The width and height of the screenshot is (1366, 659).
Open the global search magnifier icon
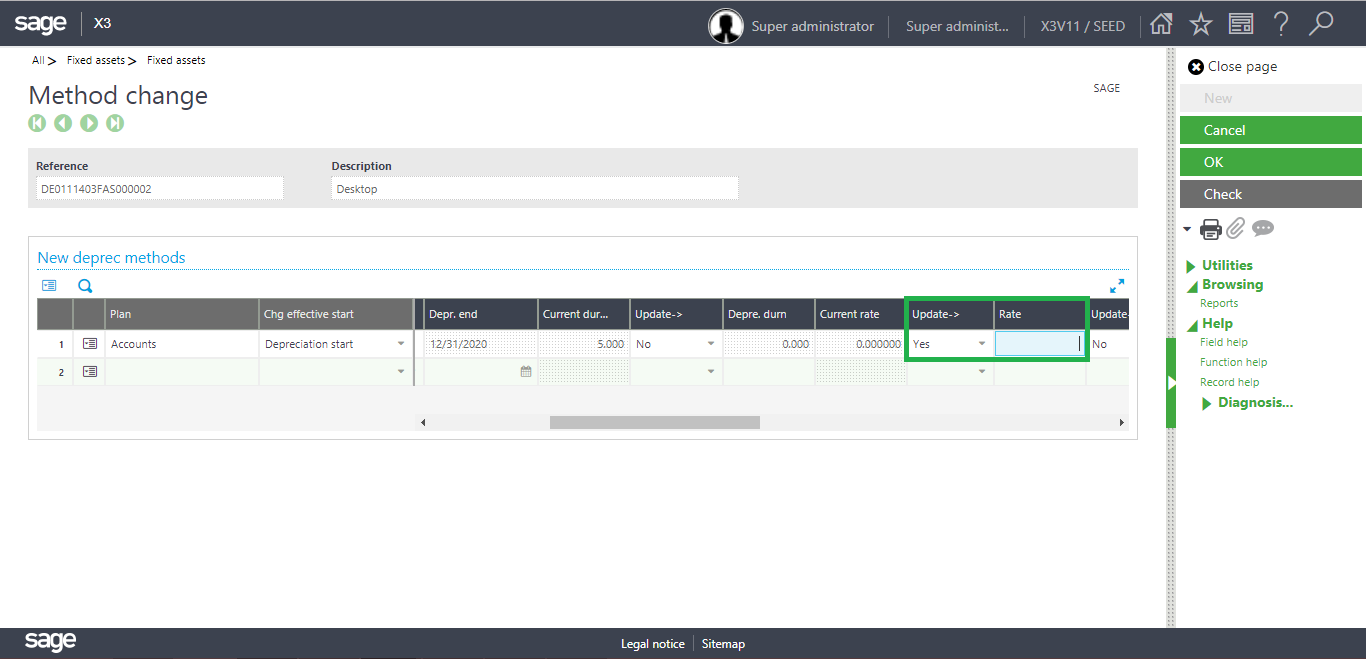tap(1321, 23)
